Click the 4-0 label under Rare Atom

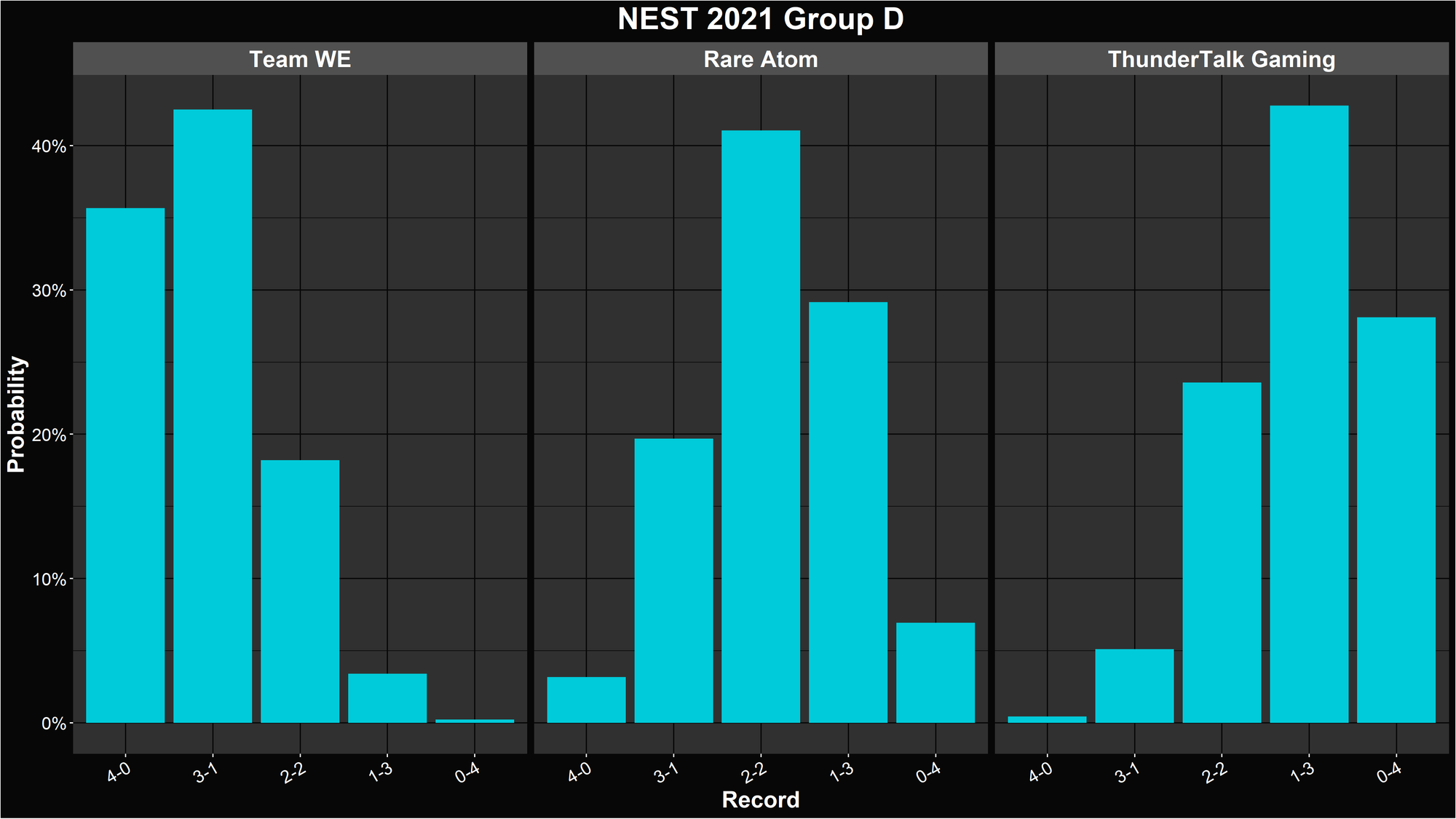click(x=580, y=773)
